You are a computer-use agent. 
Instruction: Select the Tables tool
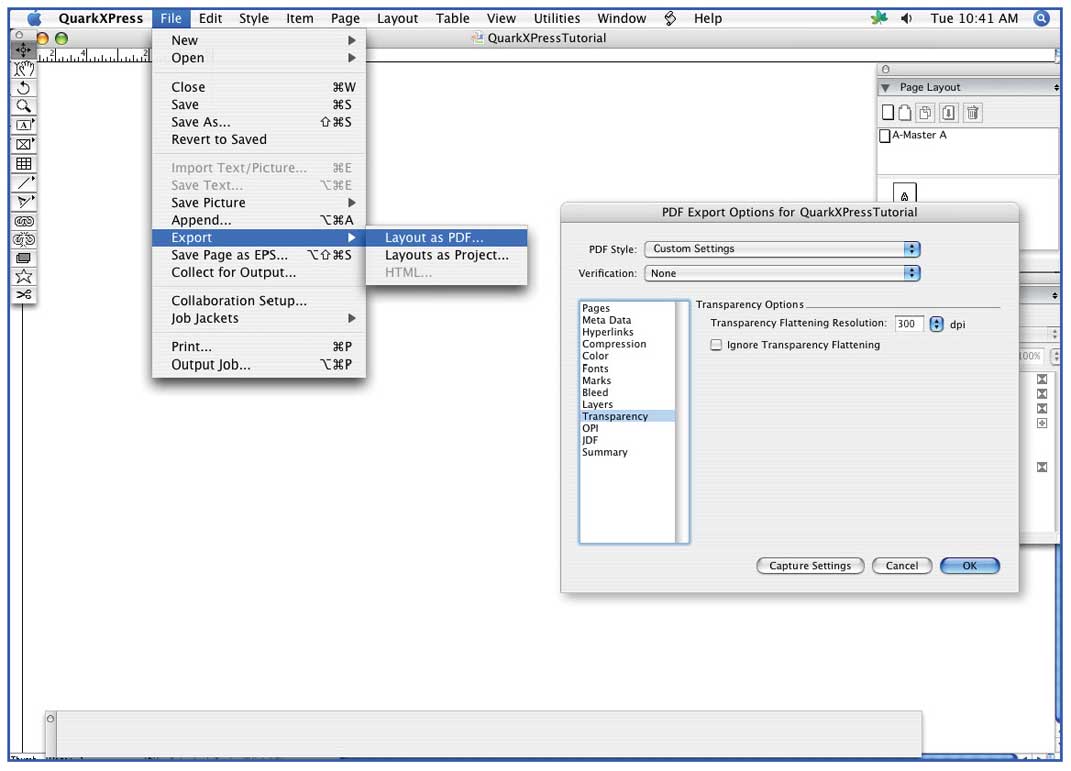pos(23,164)
